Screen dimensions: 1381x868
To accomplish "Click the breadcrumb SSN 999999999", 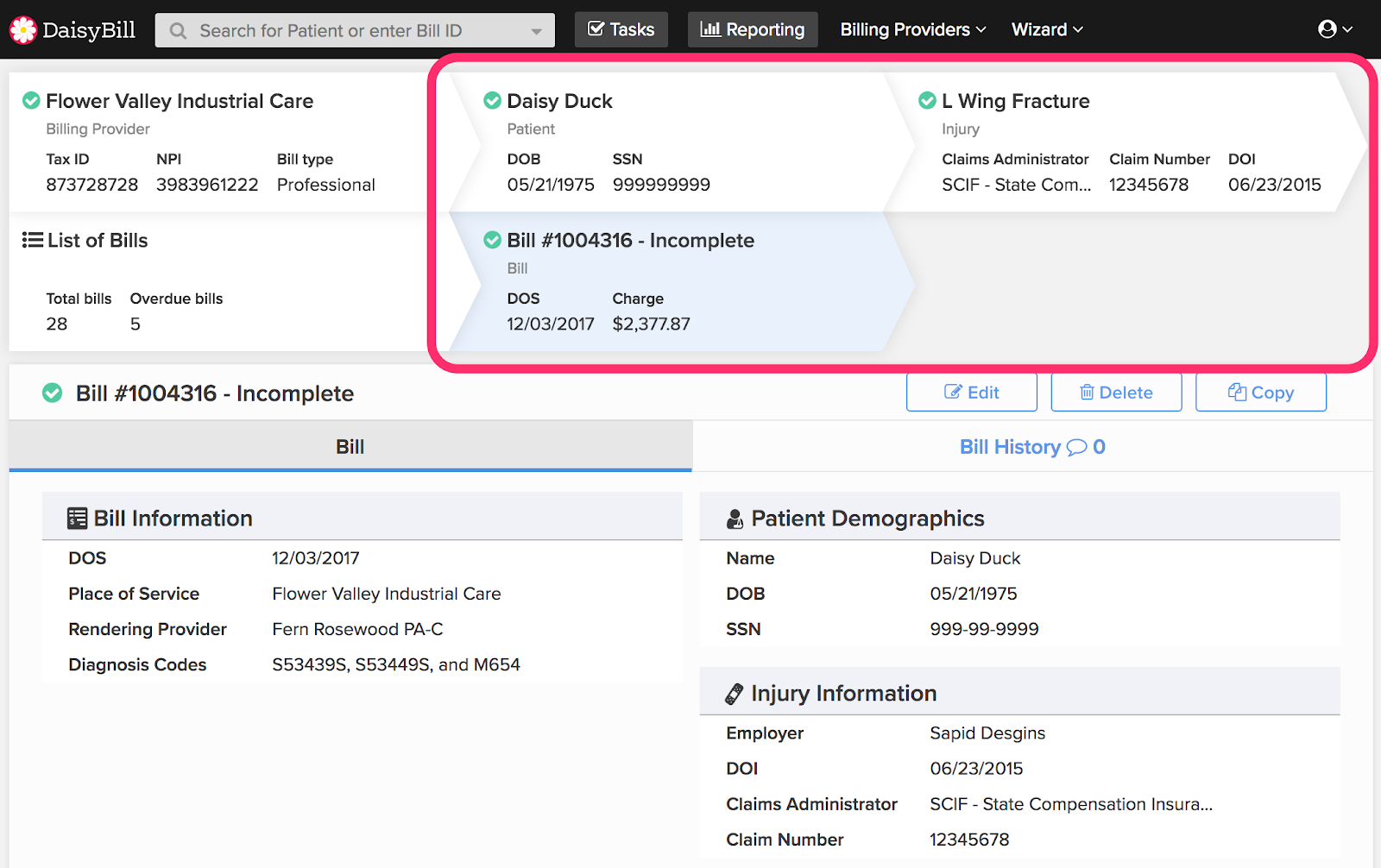I will point(661,185).
